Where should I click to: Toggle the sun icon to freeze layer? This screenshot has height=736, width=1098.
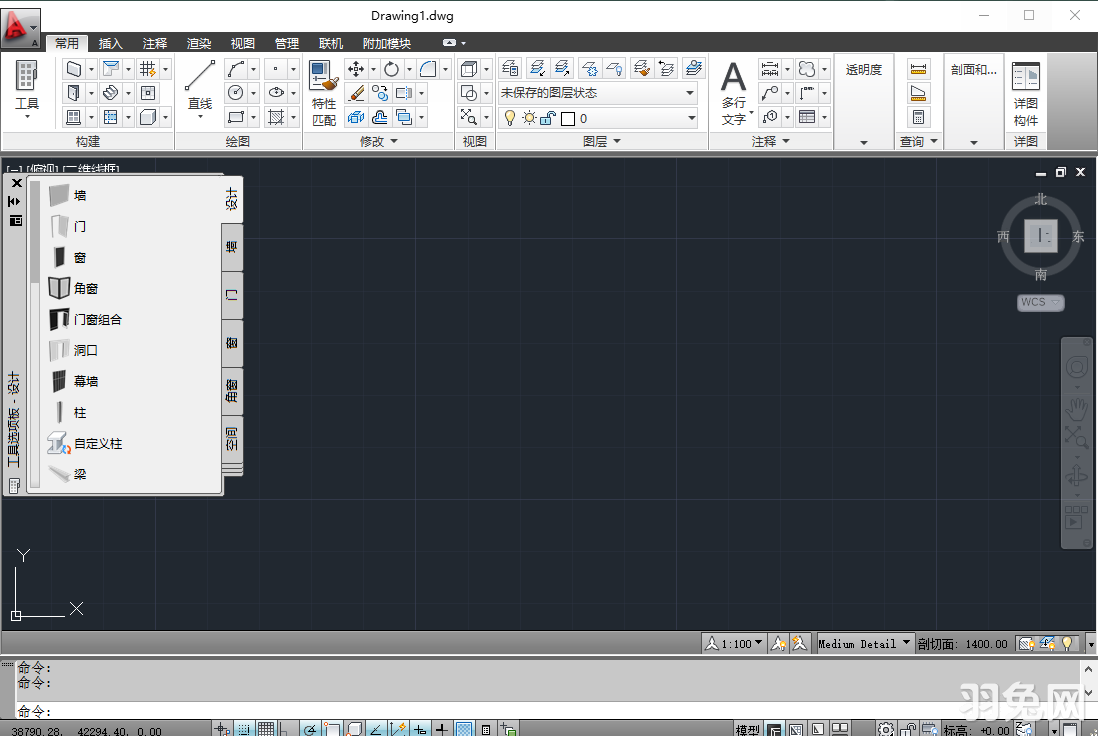click(x=529, y=117)
